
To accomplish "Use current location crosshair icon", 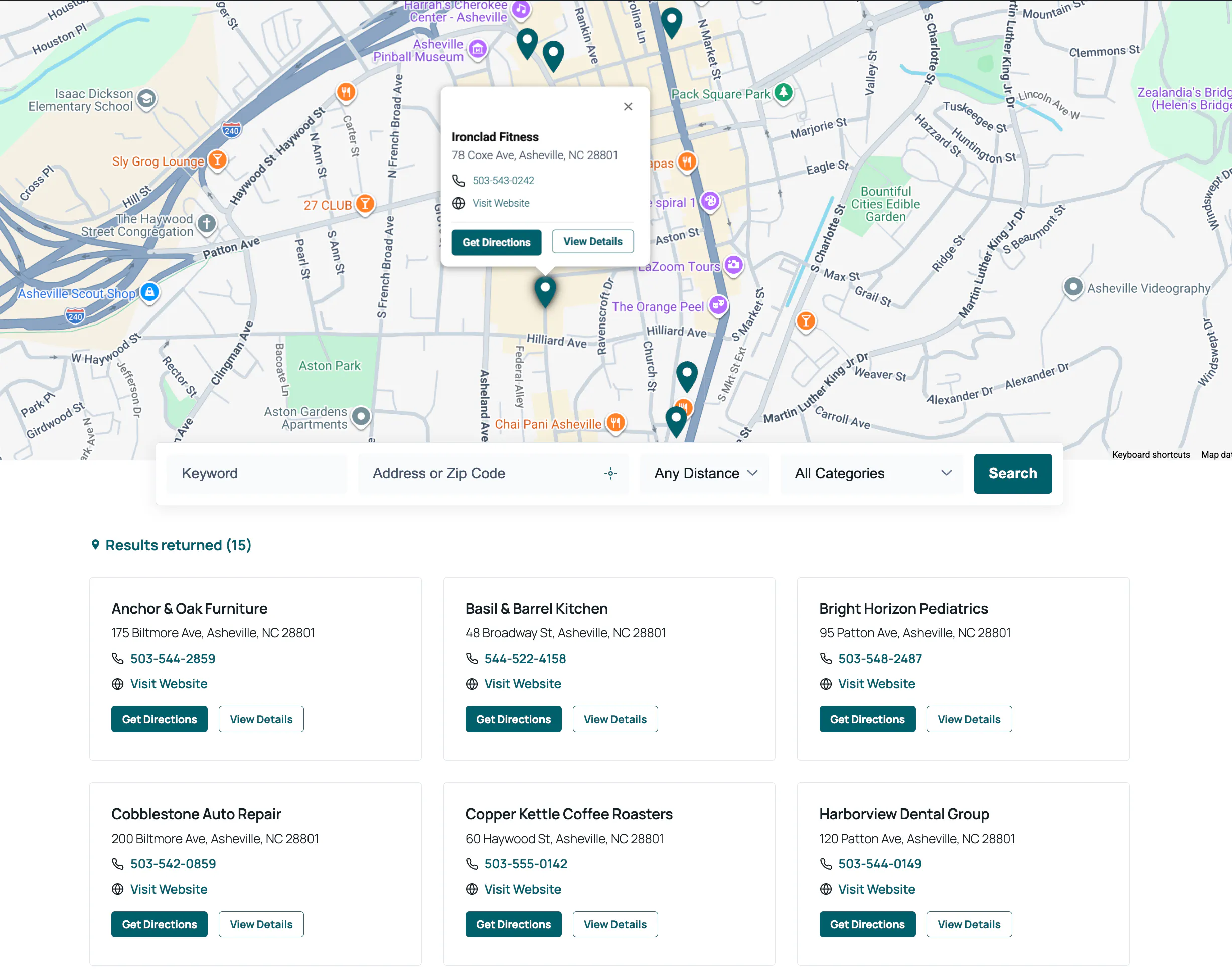I will [610, 473].
